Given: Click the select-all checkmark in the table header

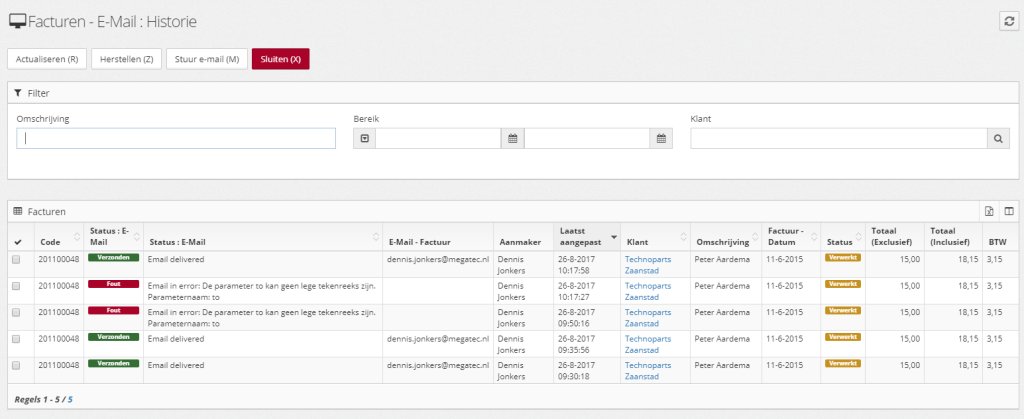Looking at the screenshot, I should pyautogui.click(x=17, y=242).
